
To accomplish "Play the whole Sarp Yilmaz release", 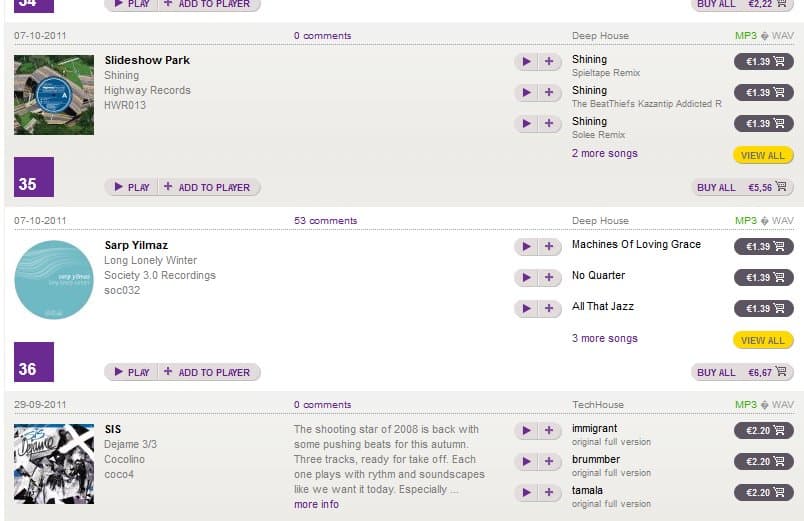I will coord(131,372).
